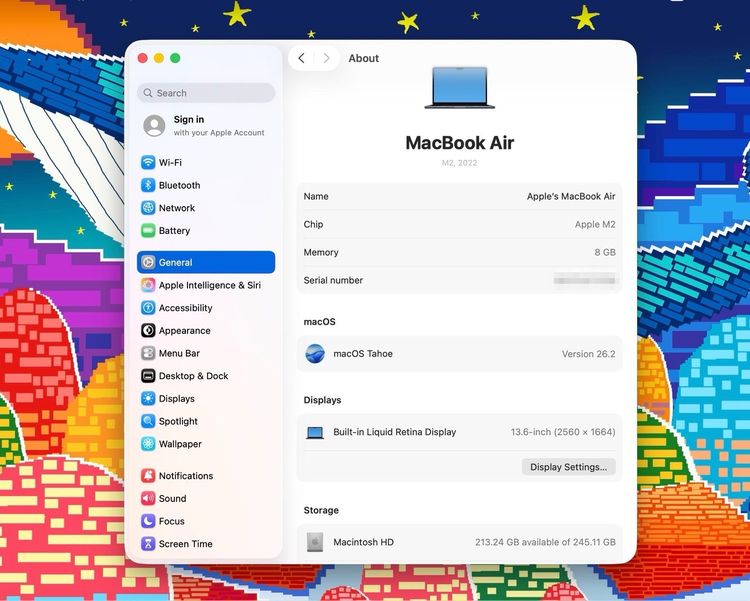The height and width of the screenshot is (601, 750).
Task: Click the Macintosh HD drive icon
Action: (x=315, y=542)
